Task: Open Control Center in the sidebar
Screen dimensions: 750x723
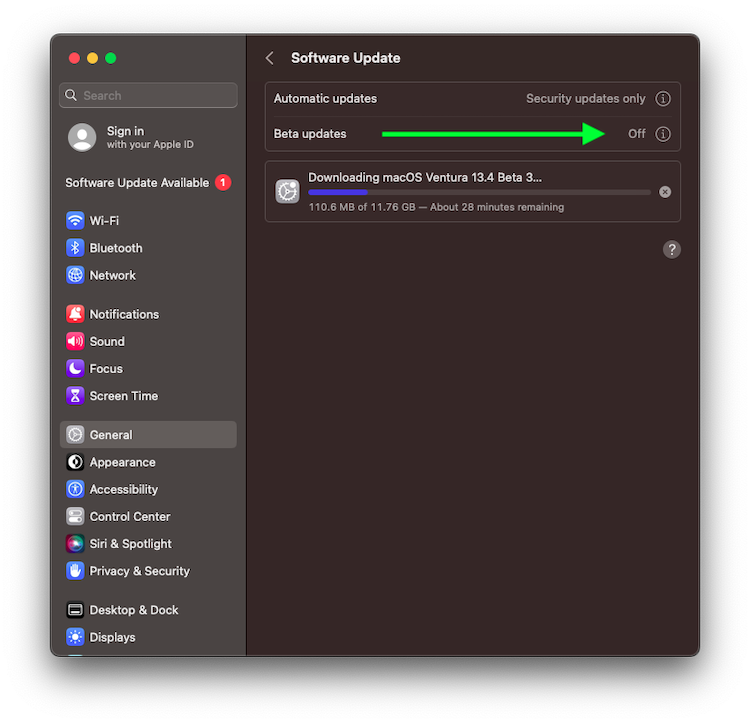Action: pos(148,516)
